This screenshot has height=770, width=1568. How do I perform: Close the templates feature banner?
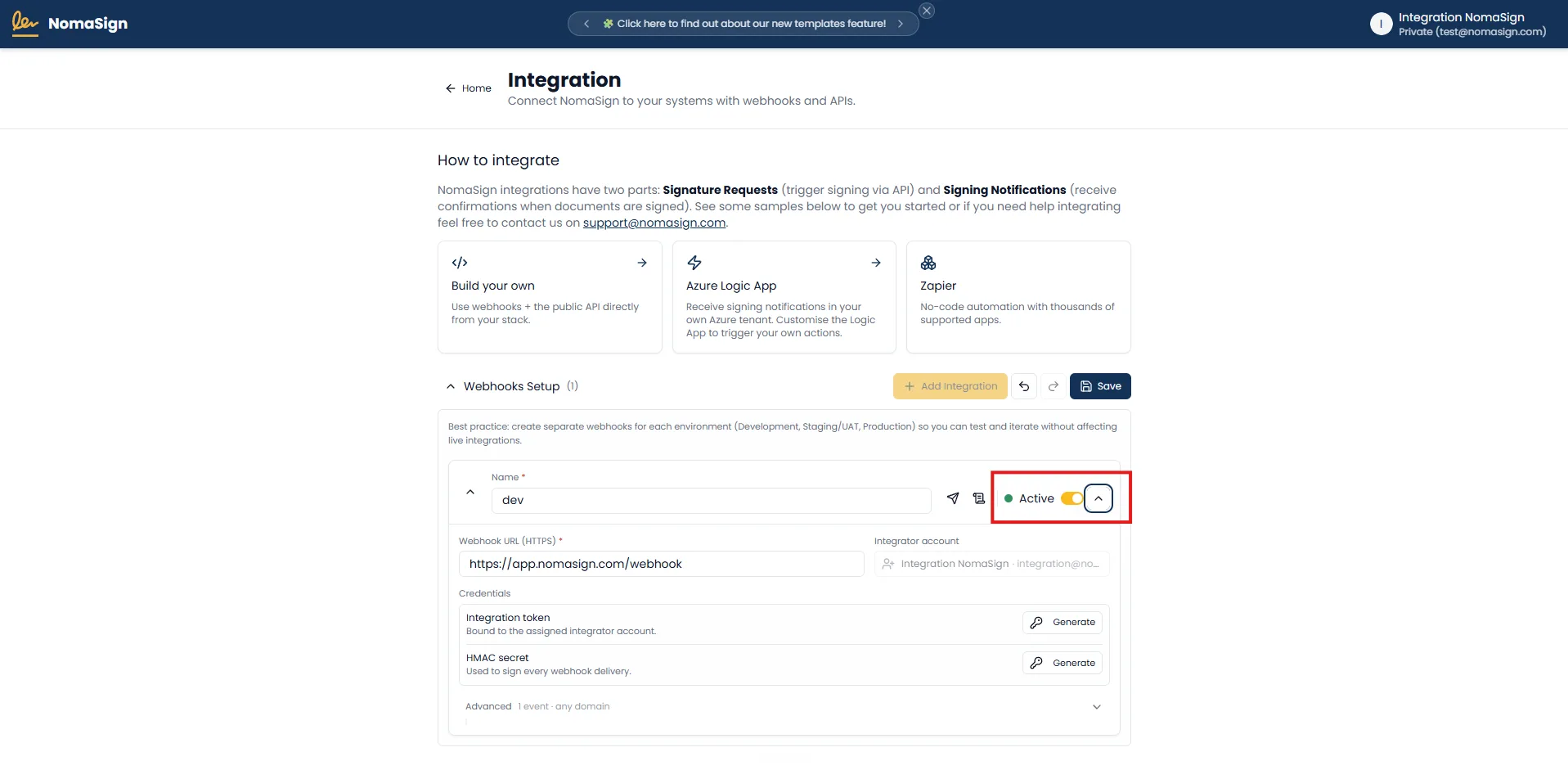pos(927,11)
